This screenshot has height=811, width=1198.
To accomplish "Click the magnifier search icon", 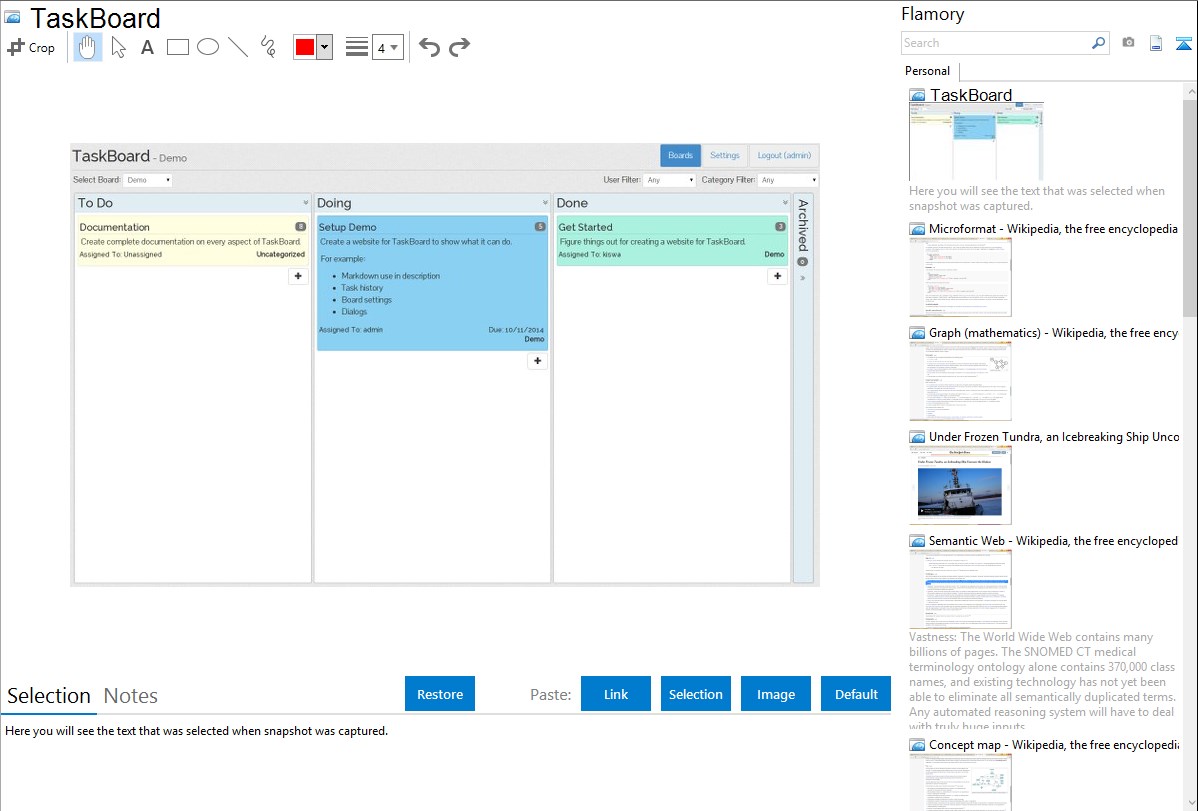I will tap(1098, 43).
